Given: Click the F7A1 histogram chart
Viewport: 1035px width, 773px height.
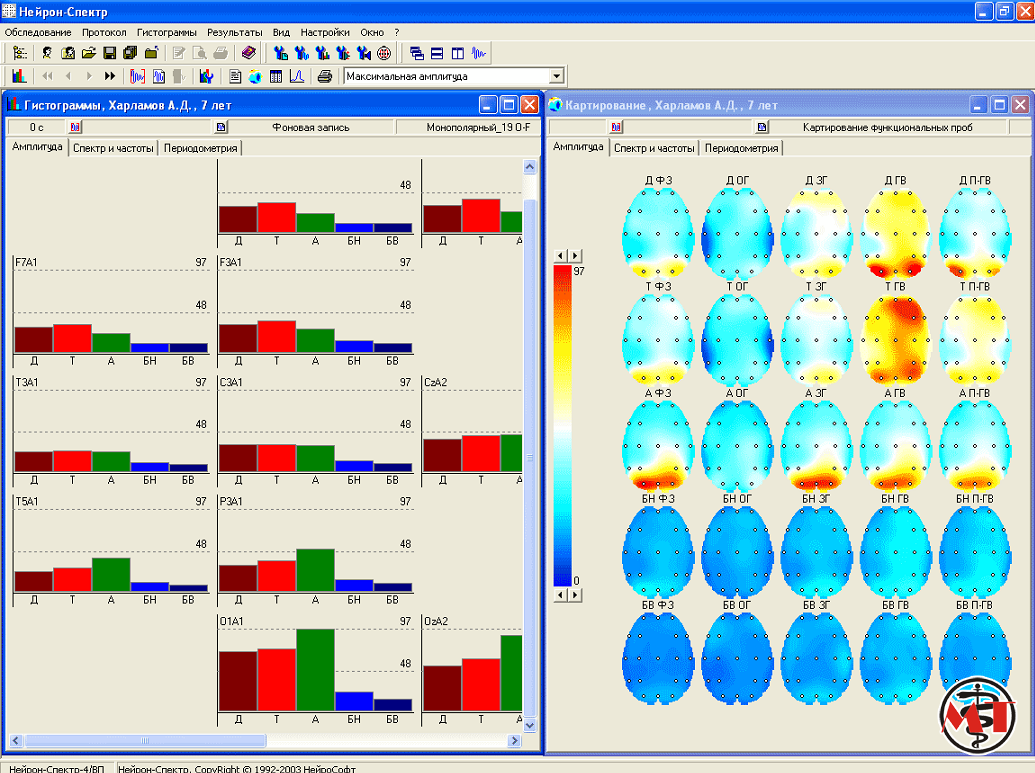Looking at the screenshot, I should (112, 312).
